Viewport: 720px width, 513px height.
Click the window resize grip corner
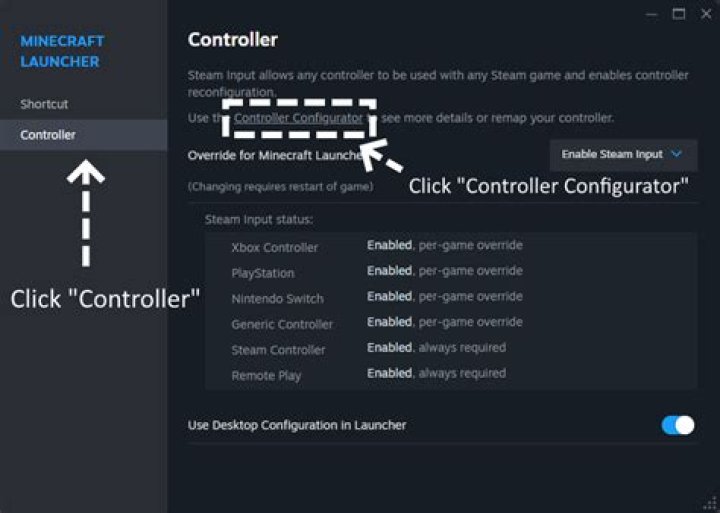711,504
